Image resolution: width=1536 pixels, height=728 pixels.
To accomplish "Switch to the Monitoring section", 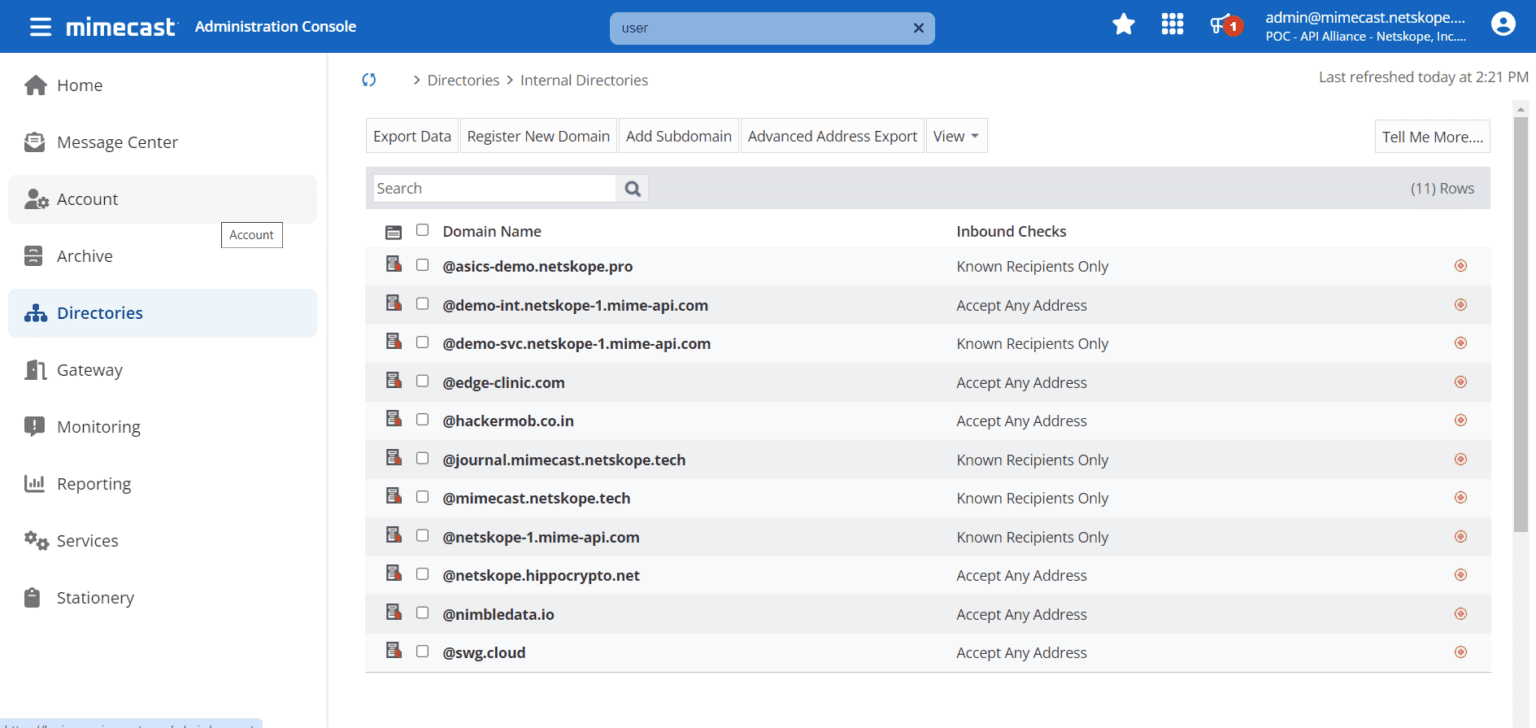I will coord(99,426).
